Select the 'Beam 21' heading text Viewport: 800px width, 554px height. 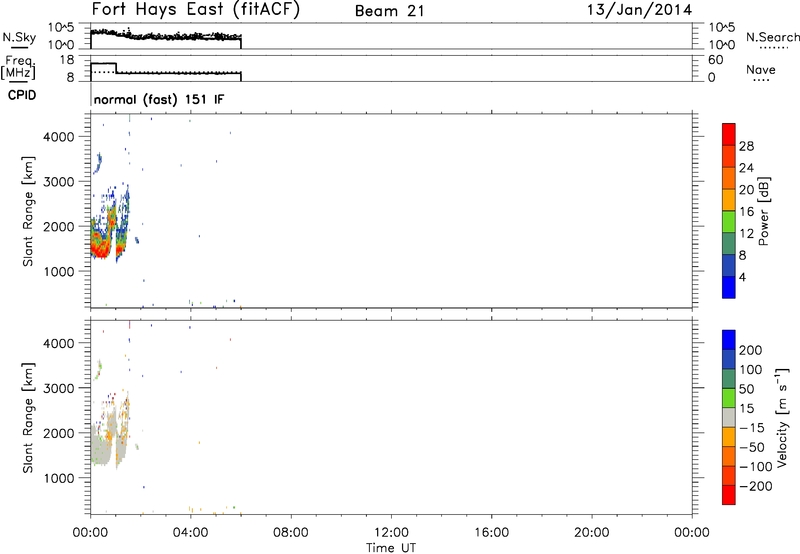click(x=389, y=11)
